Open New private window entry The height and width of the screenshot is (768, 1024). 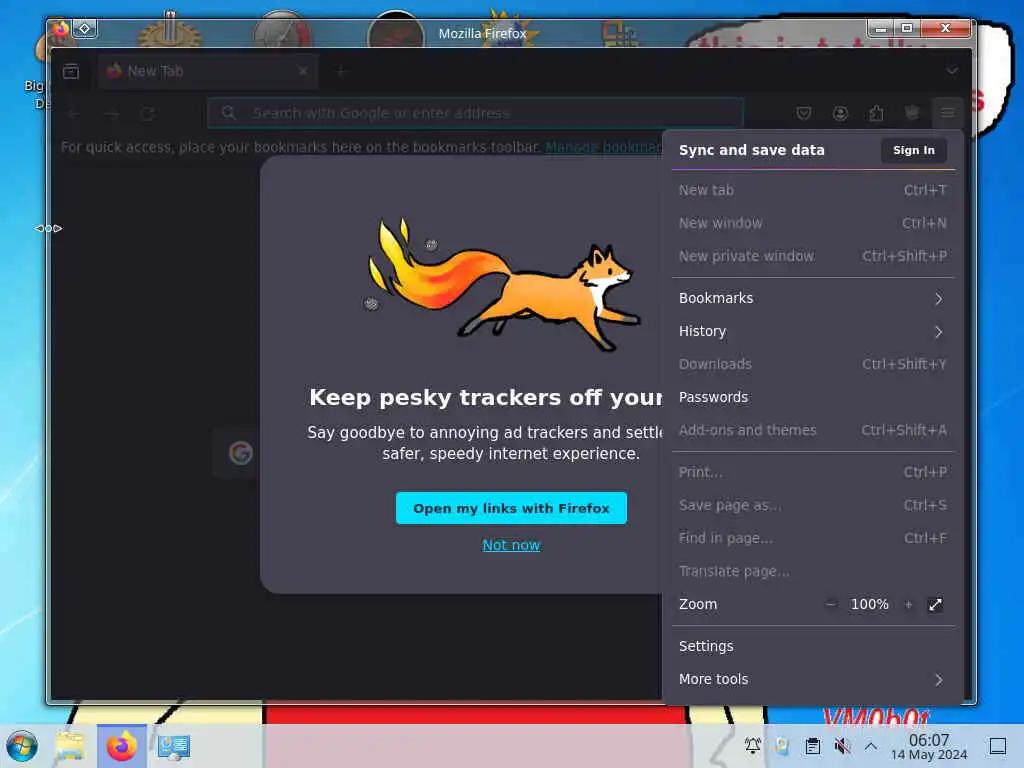point(812,256)
